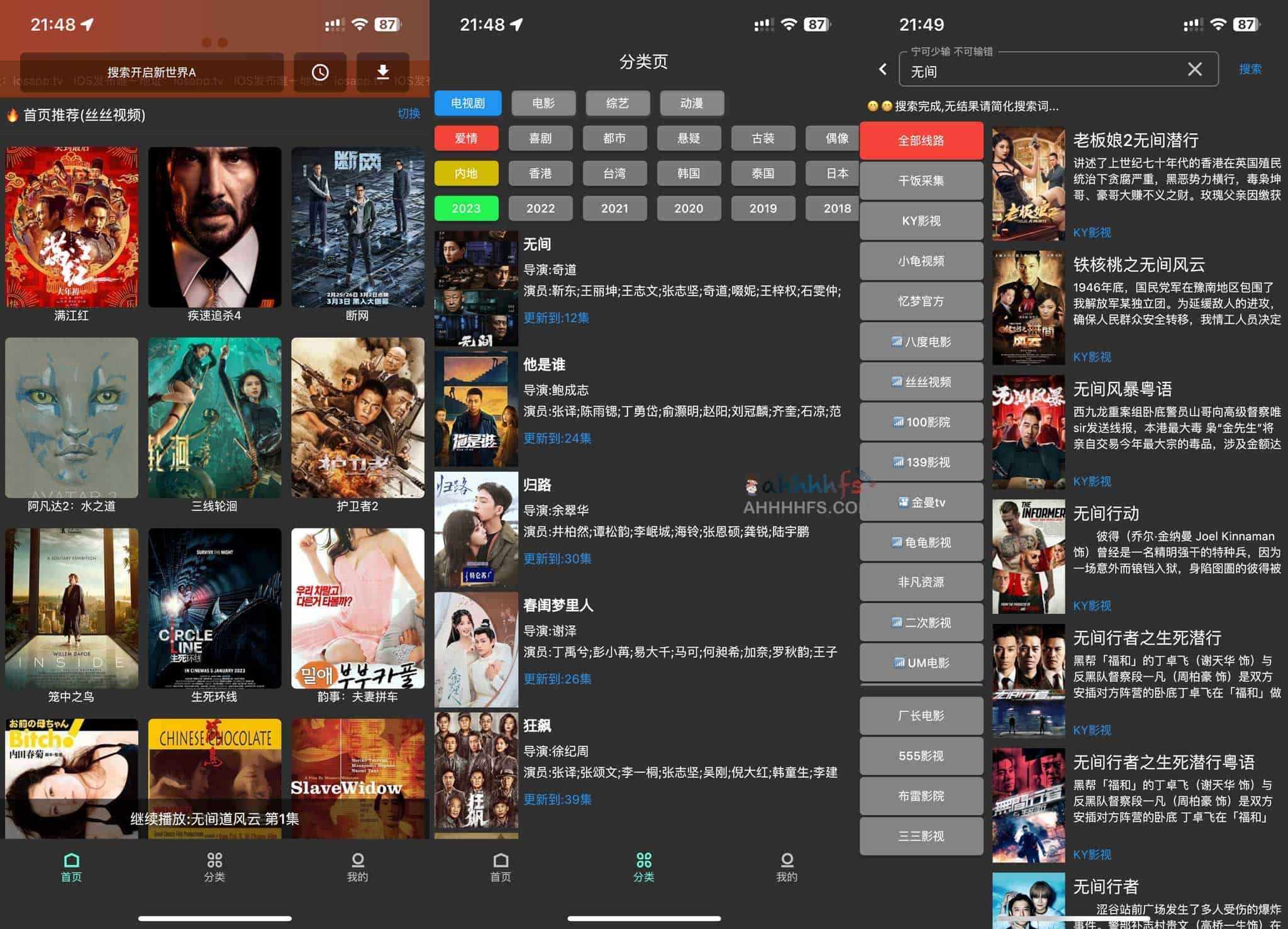Viewport: 1288px width, 929px height.
Task: Select the 全部线路 source tab
Action: point(921,140)
